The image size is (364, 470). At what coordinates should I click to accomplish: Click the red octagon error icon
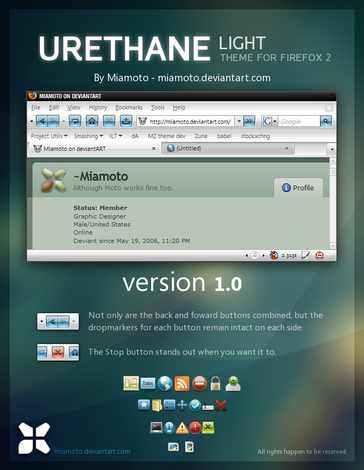[195, 427]
